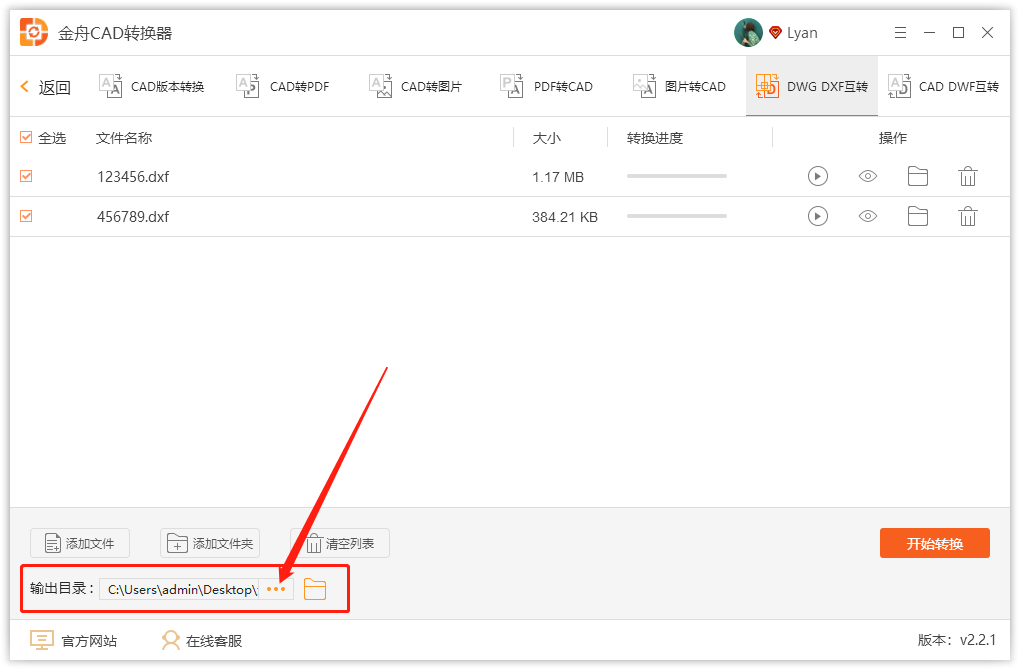Uncheck the checkbox next to 456789.dxf
The image size is (1020, 670).
point(25,216)
